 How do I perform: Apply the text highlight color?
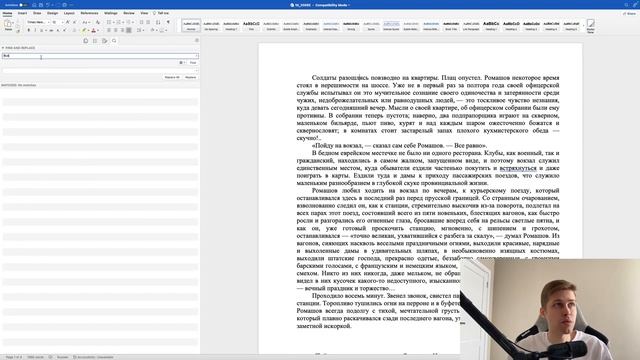pyautogui.click(x=84, y=30)
